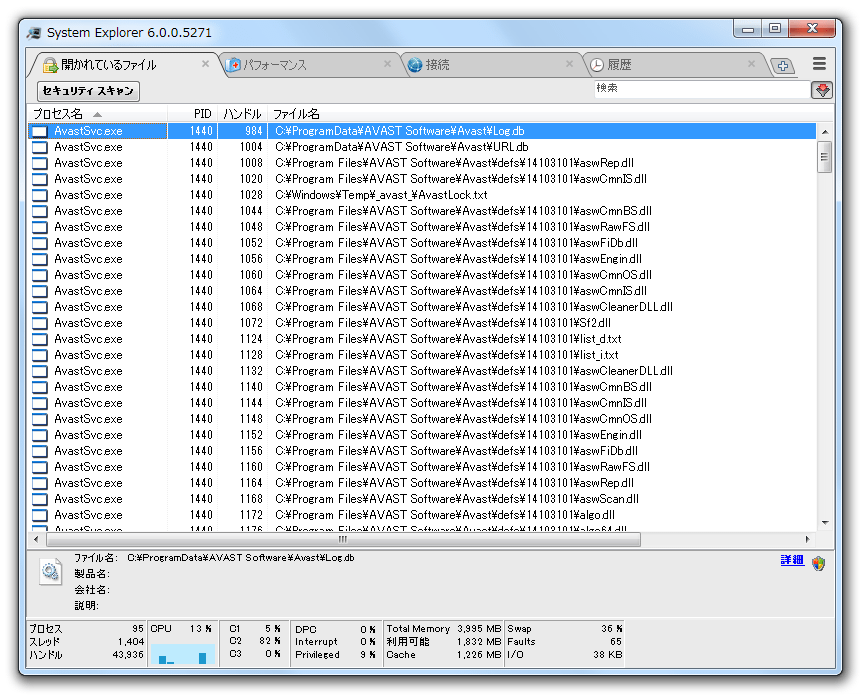The height and width of the screenshot is (697, 863).
Task: Focus the 検索 search field
Action: [701, 89]
